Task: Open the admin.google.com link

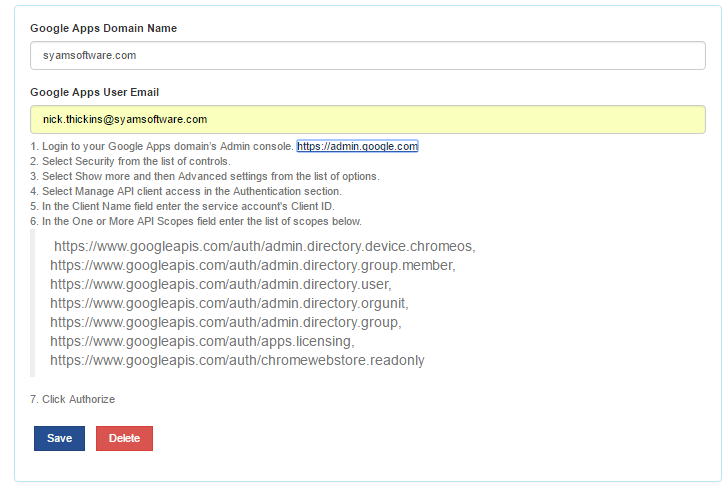Action: click(x=357, y=146)
